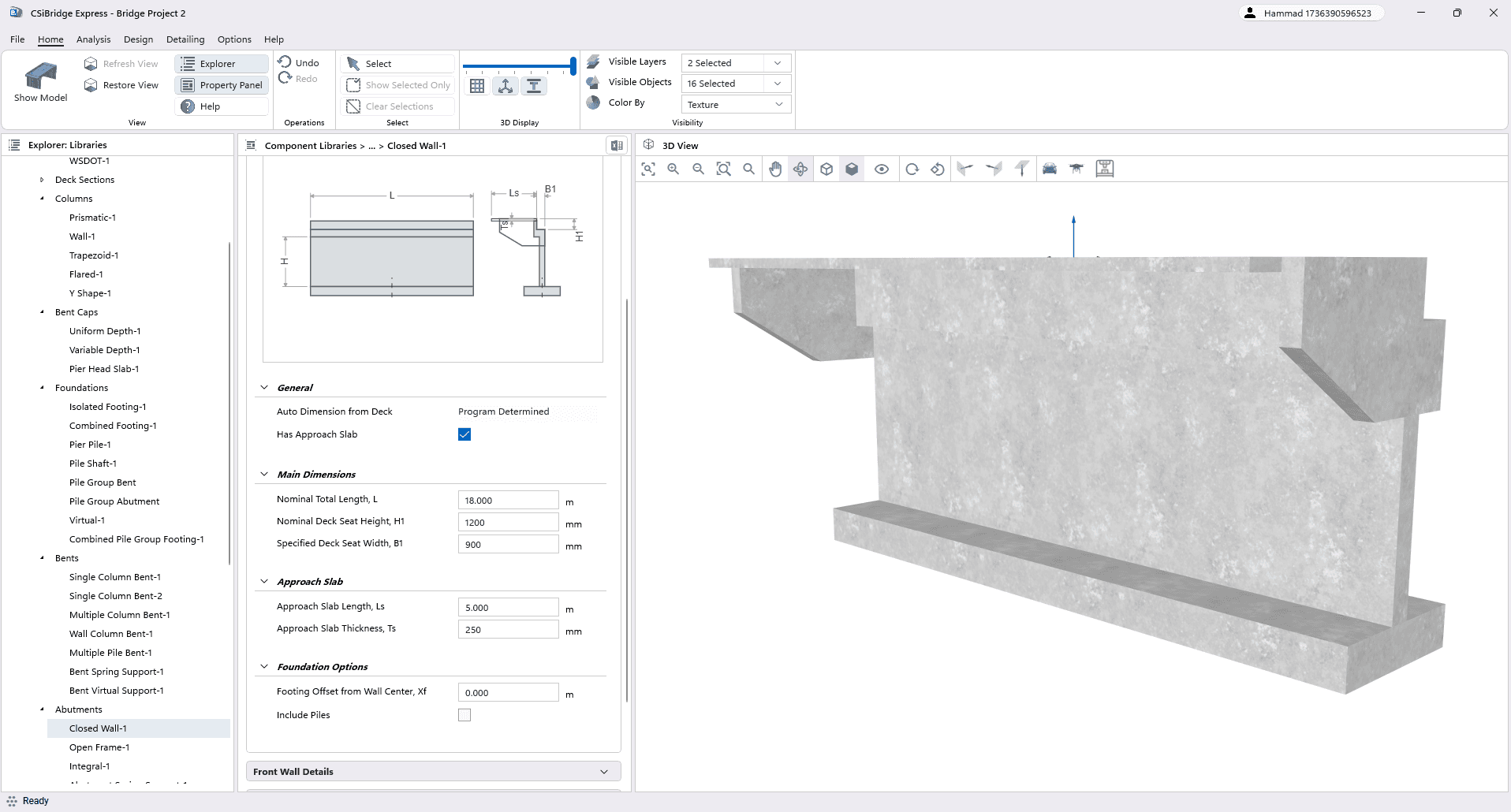Open the Detailing menu

185,39
